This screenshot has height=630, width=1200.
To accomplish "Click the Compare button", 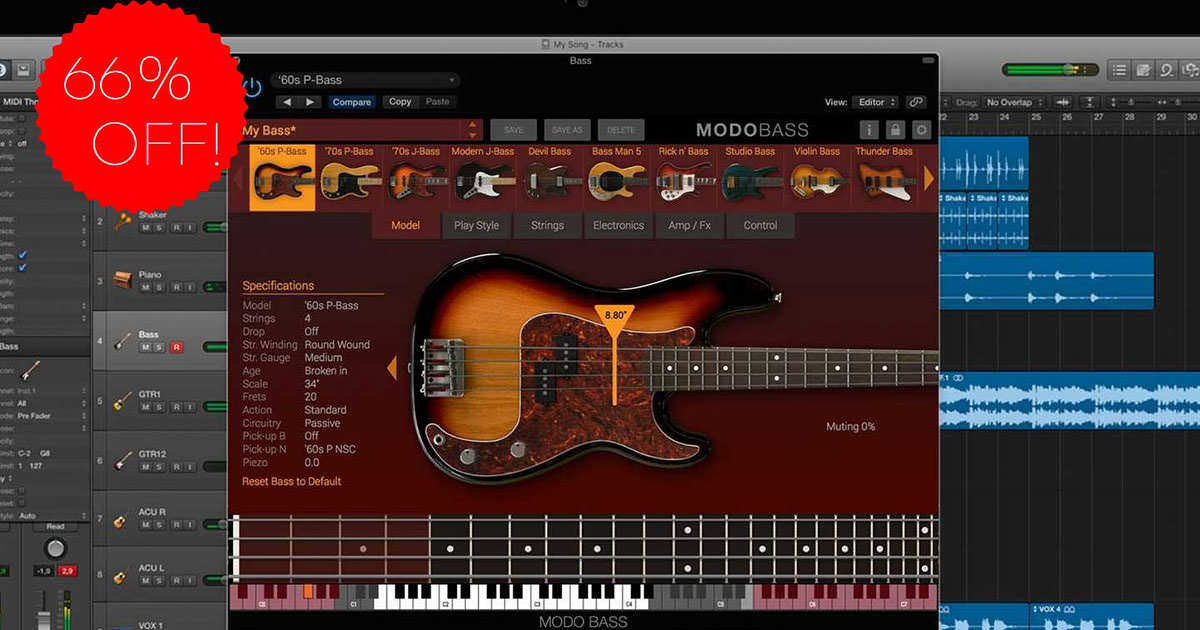I will click(x=352, y=102).
